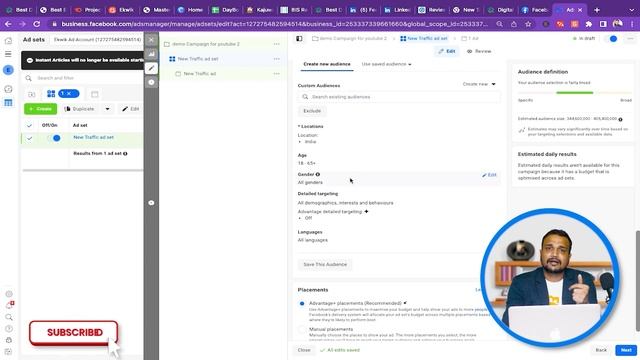This screenshot has width=640, height=360.
Task: Open the history clock icon in strip
Action: pyautogui.click(x=151, y=82)
